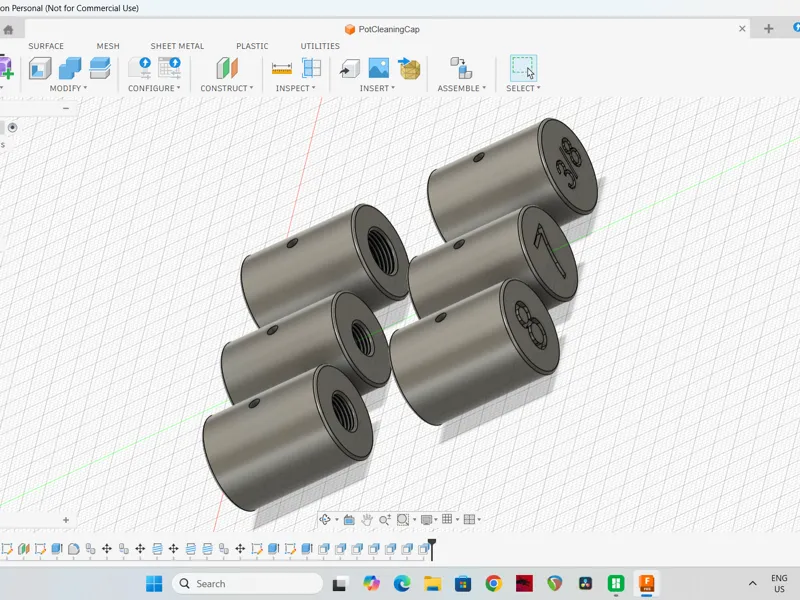Switch to the UTILITIES tab

tap(320, 46)
